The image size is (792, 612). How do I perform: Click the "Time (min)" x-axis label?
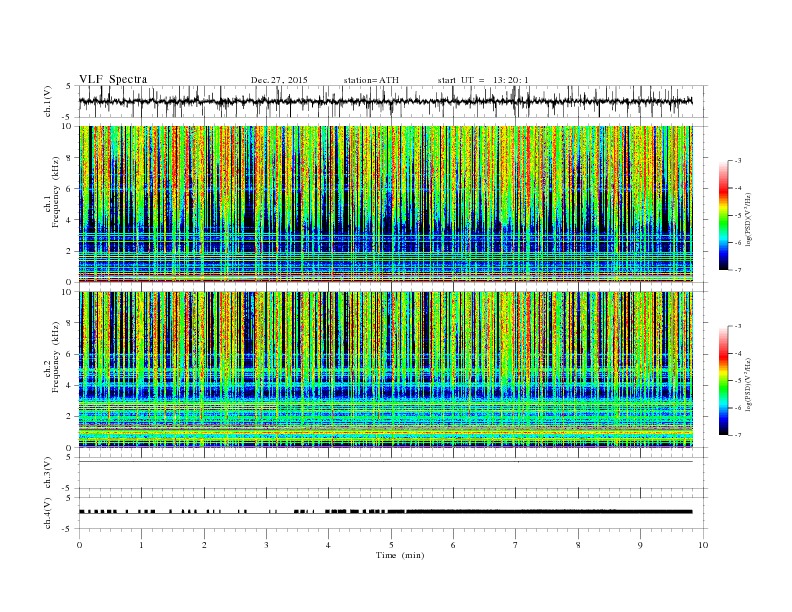tap(400, 555)
